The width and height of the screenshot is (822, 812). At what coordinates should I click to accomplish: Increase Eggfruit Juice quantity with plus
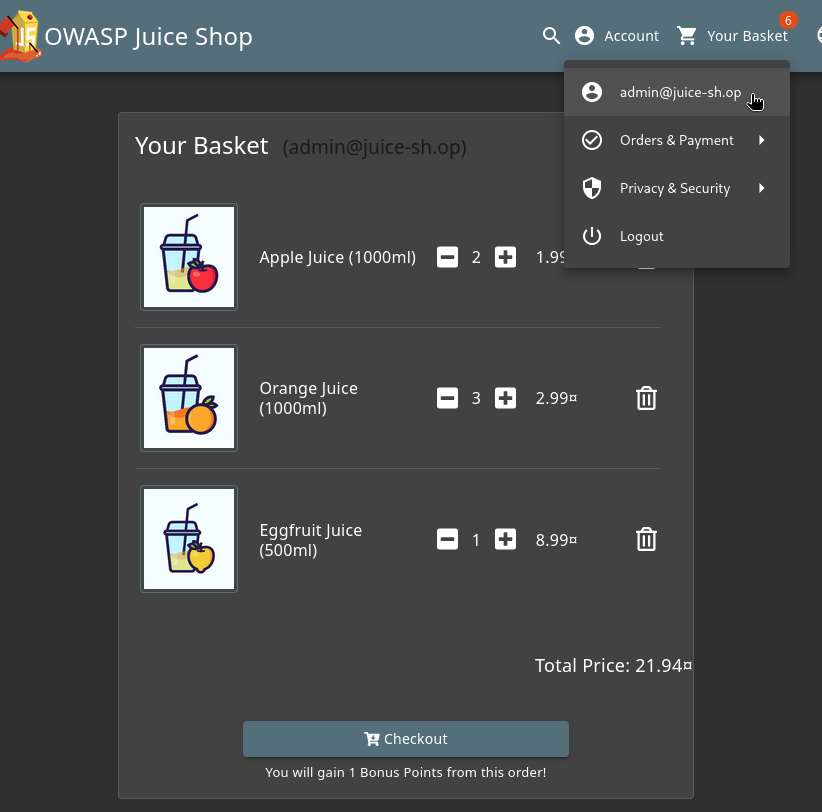(505, 539)
